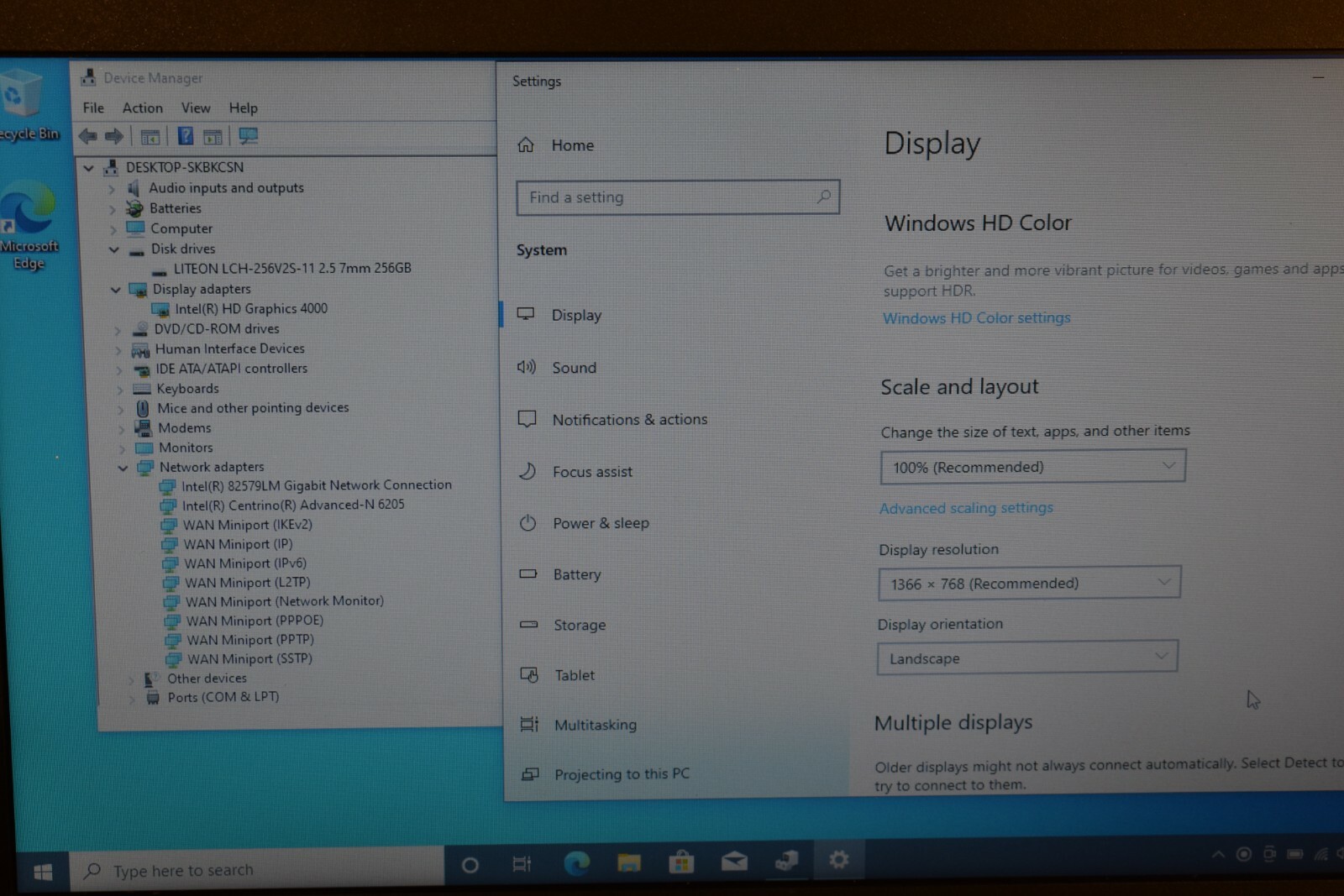Viewport: 1344px width, 896px height.
Task: Click the Find a setting search box
Action: tap(677, 197)
